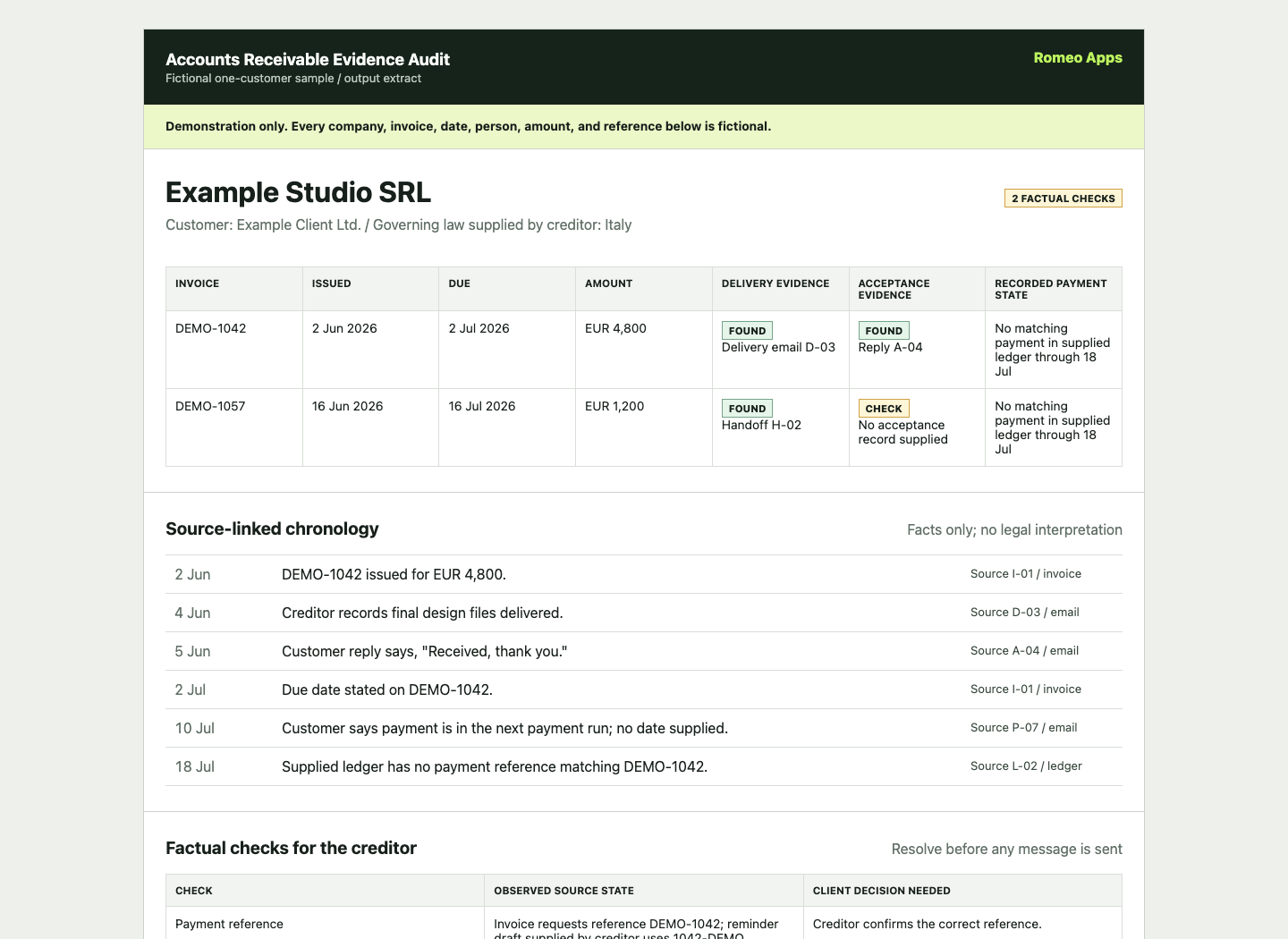Image resolution: width=1288 pixels, height=939 pixels.
Task: Click issued date 16 Jun 2026
Action: coord(347,406)
